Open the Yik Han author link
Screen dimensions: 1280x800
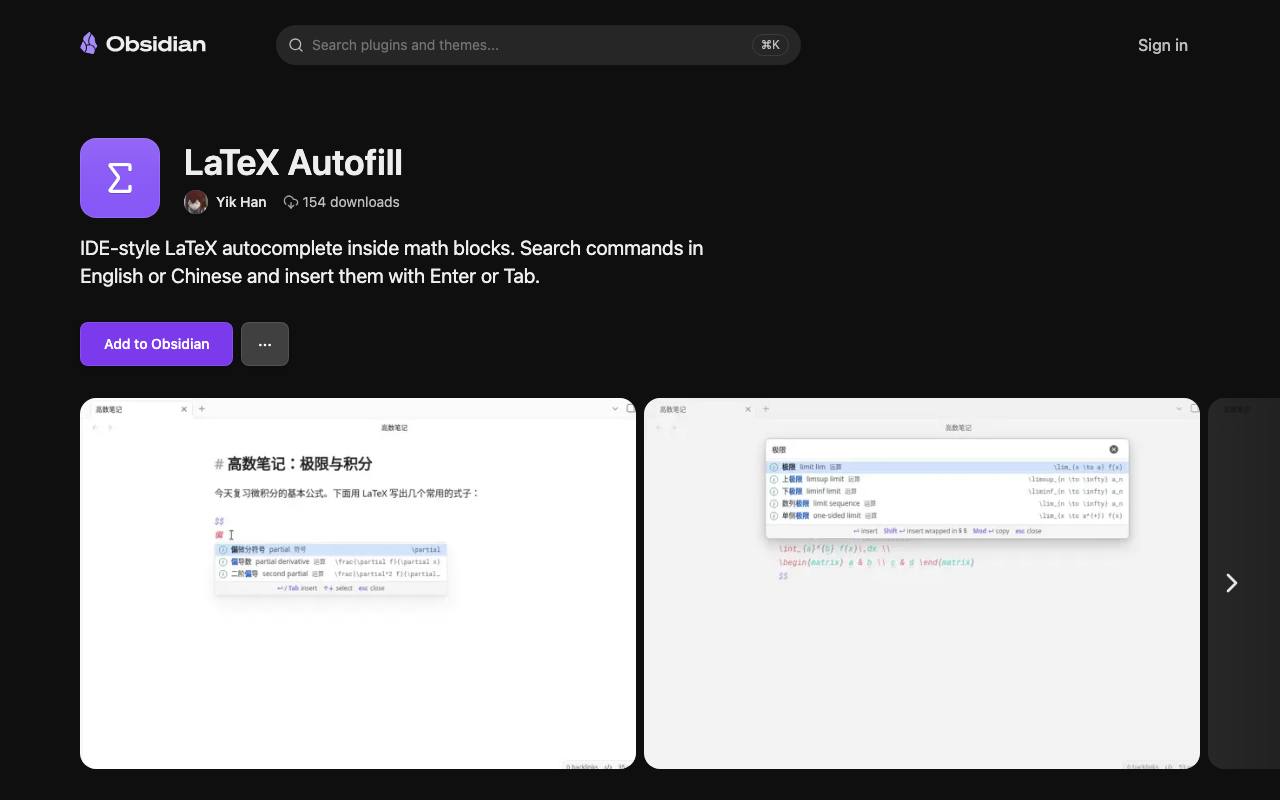[x=241, y=202]
